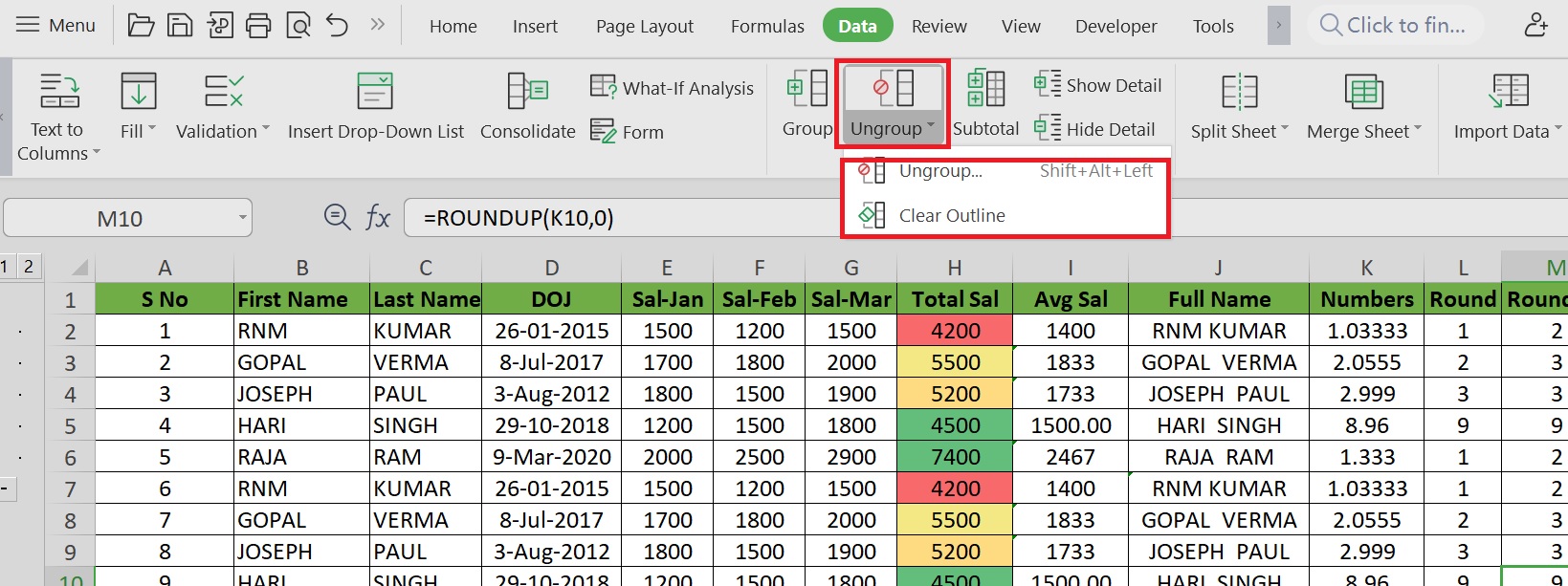Expand the Name Box dropdown arrow
This screenshot has width=1568, height=586.
coord(242,218)
